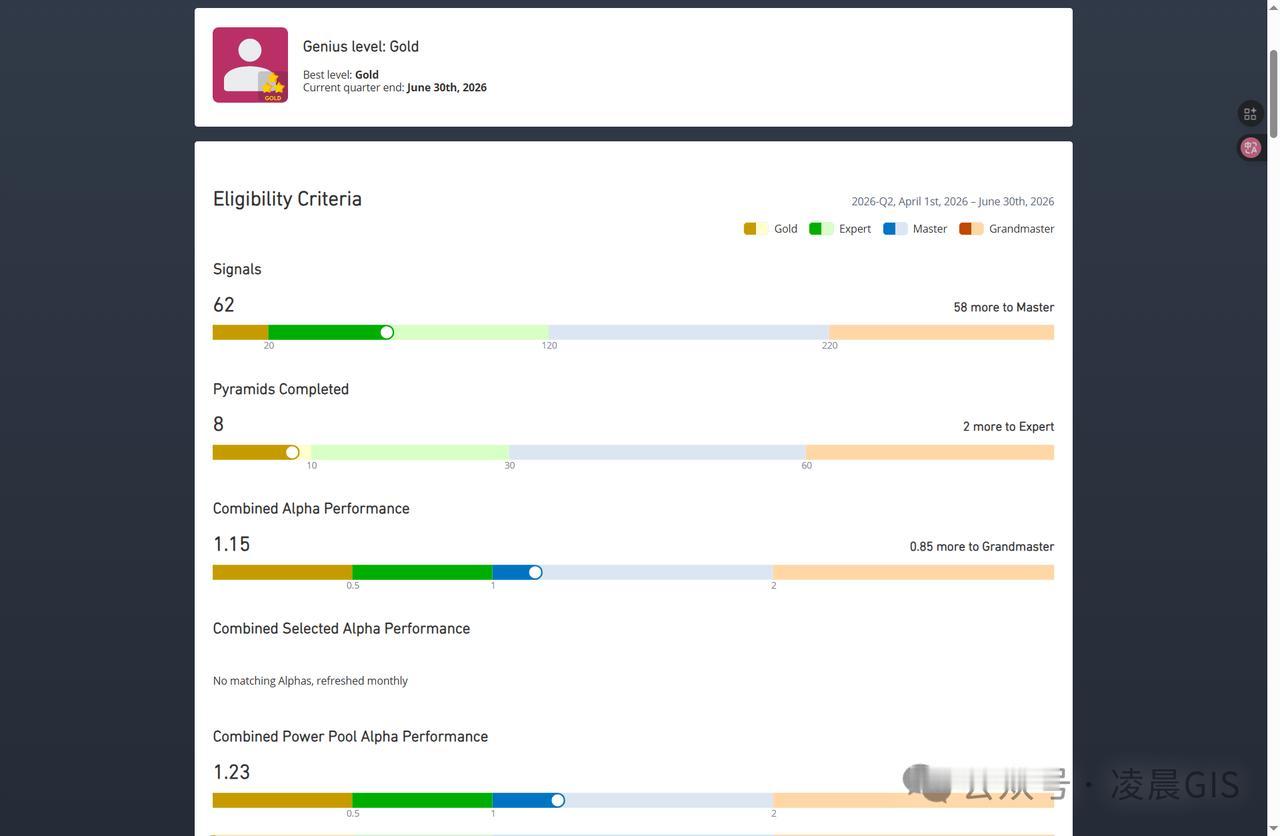Click the pink translate floating icon
This screenshot has height=836, width=1280.
tap(1250, 148)
